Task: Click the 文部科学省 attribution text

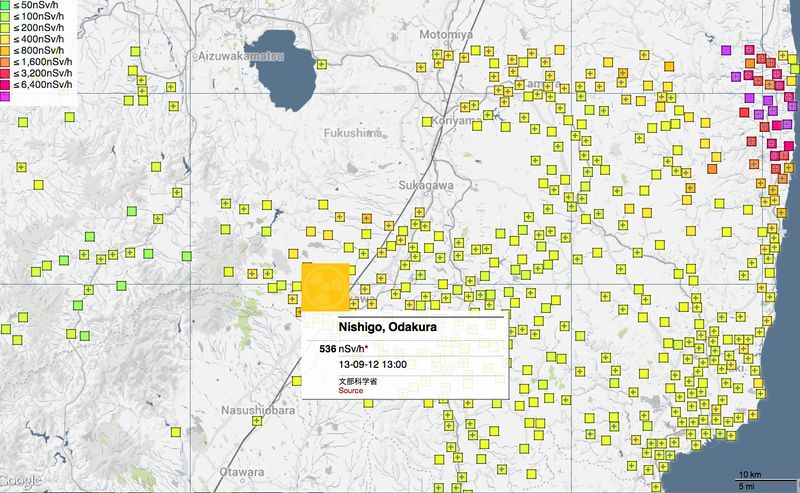Action: [357, 381]
